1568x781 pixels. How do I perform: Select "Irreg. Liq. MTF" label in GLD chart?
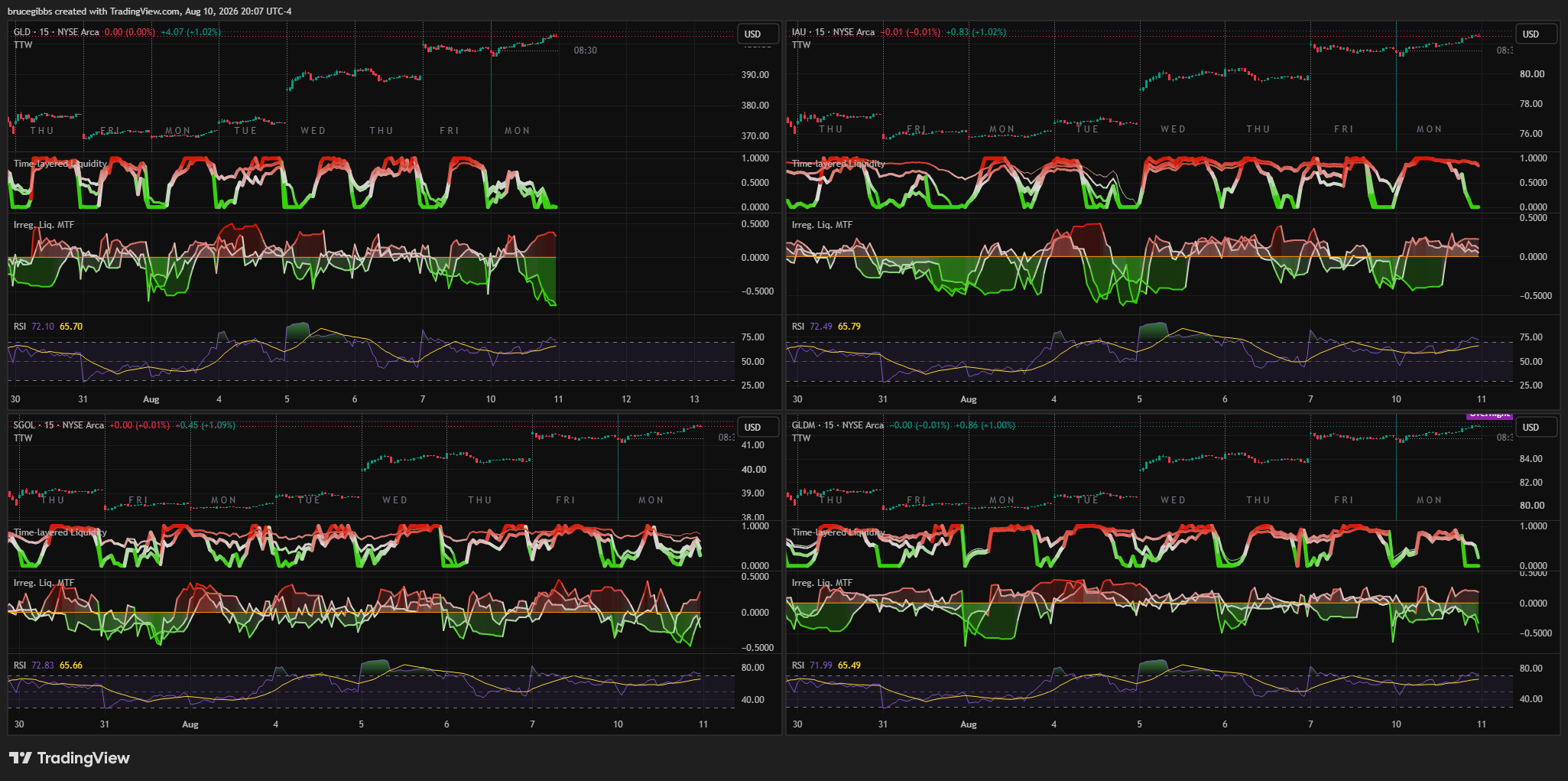44,225
